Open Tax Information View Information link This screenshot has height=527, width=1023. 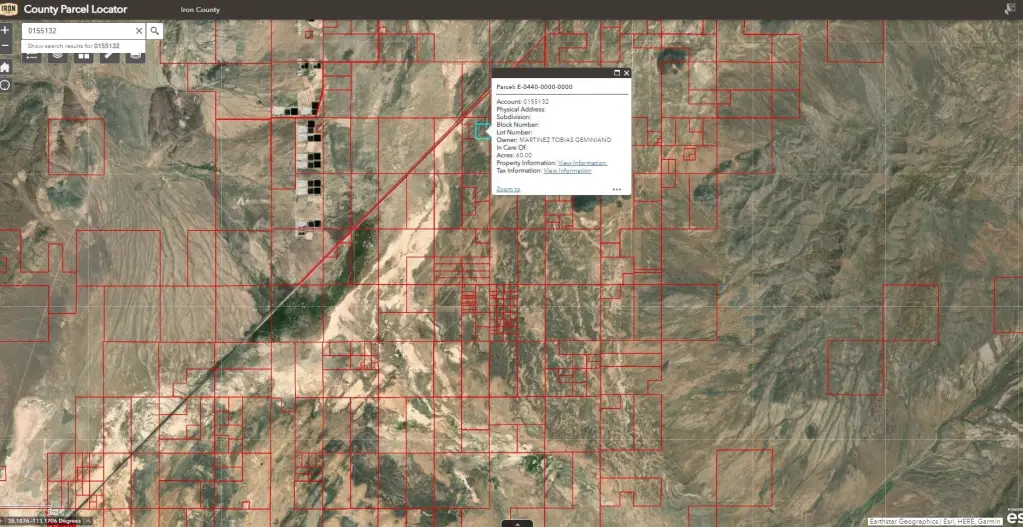pos(567,171)
